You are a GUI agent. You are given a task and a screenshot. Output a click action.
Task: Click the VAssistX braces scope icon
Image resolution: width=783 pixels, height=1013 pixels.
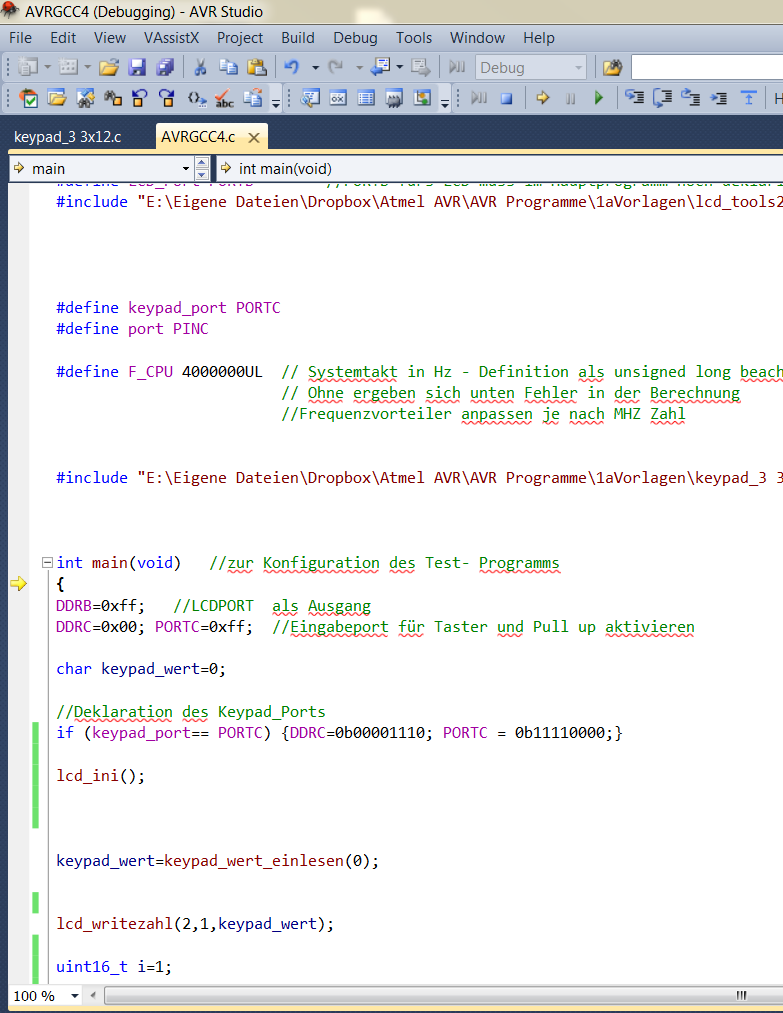196,99
